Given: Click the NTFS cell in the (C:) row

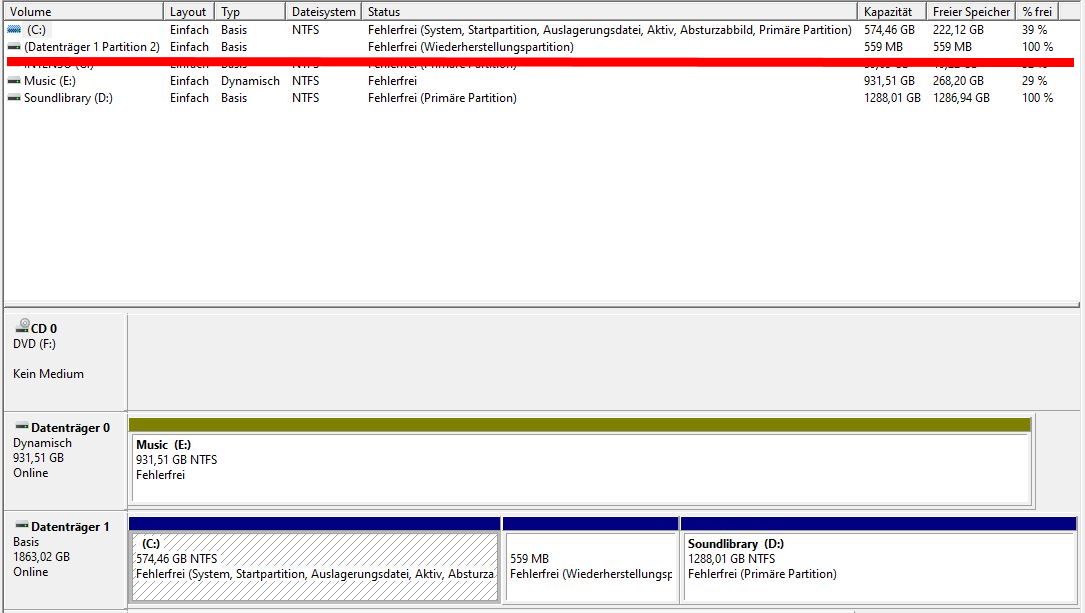Looking at the screenshot, I should pos(305,30).
